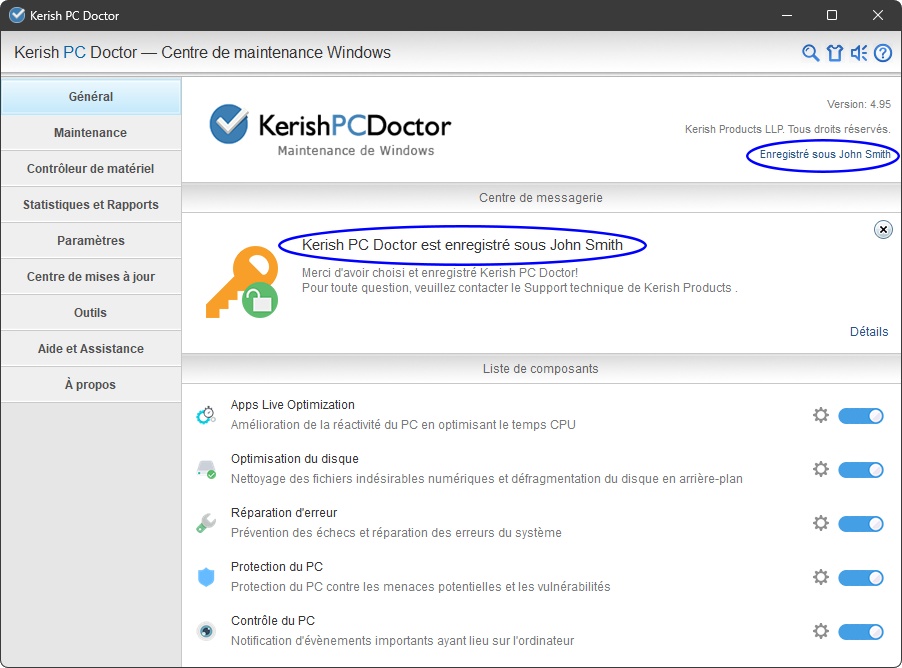This screenshot has height=668, width=902.
Task: Open settings gear for Optimisation du disque
Action: tap(821, 469)
